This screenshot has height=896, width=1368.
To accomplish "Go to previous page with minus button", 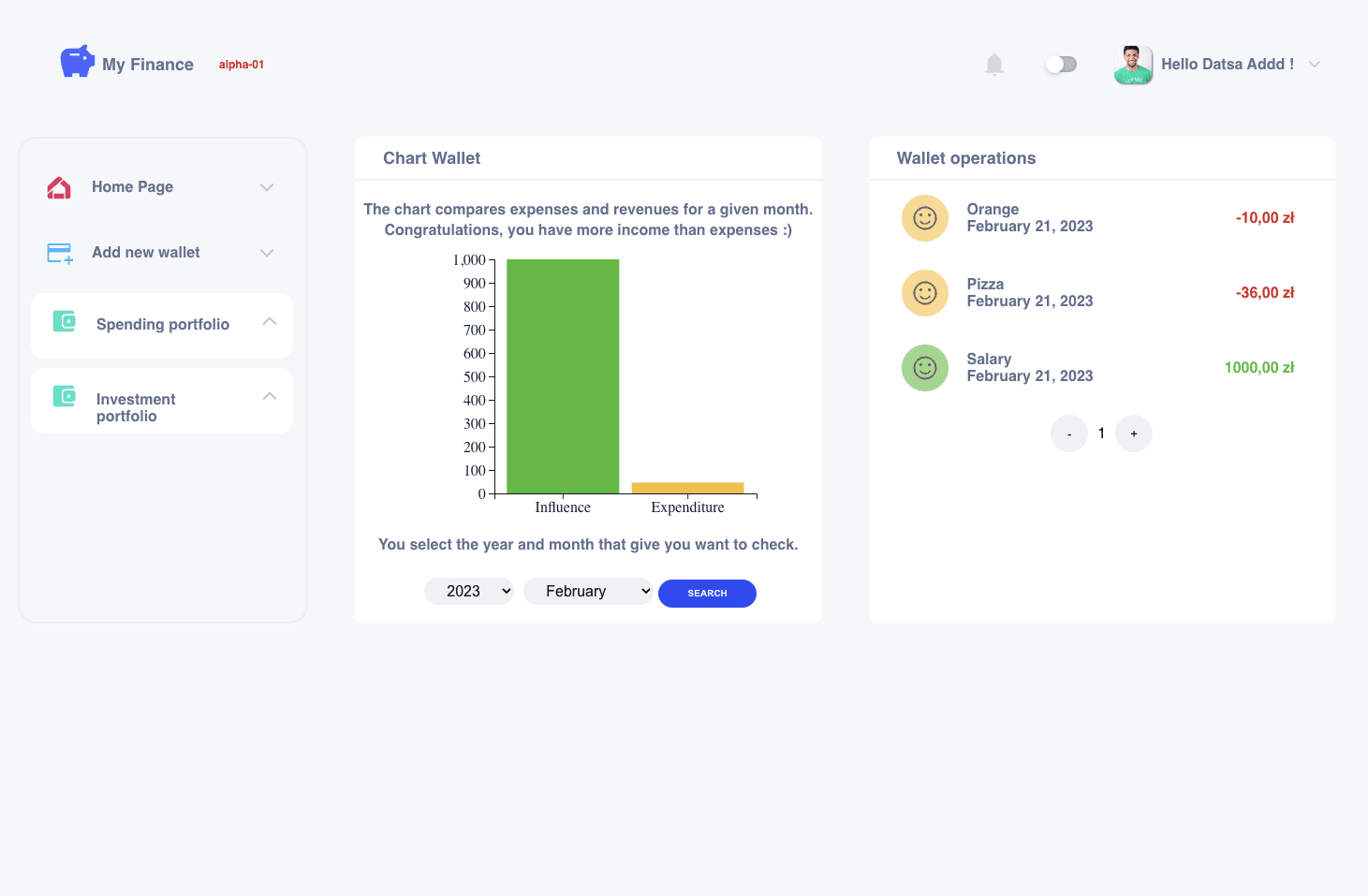I will point(1069,433).
